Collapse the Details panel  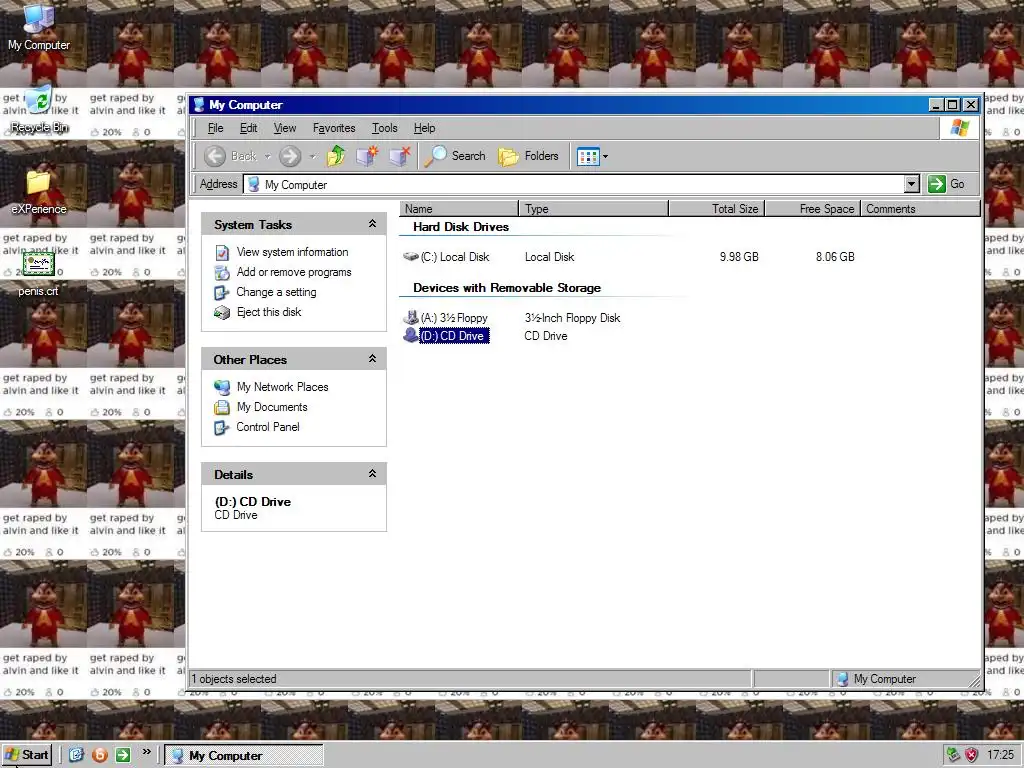[x=372, y=474]
